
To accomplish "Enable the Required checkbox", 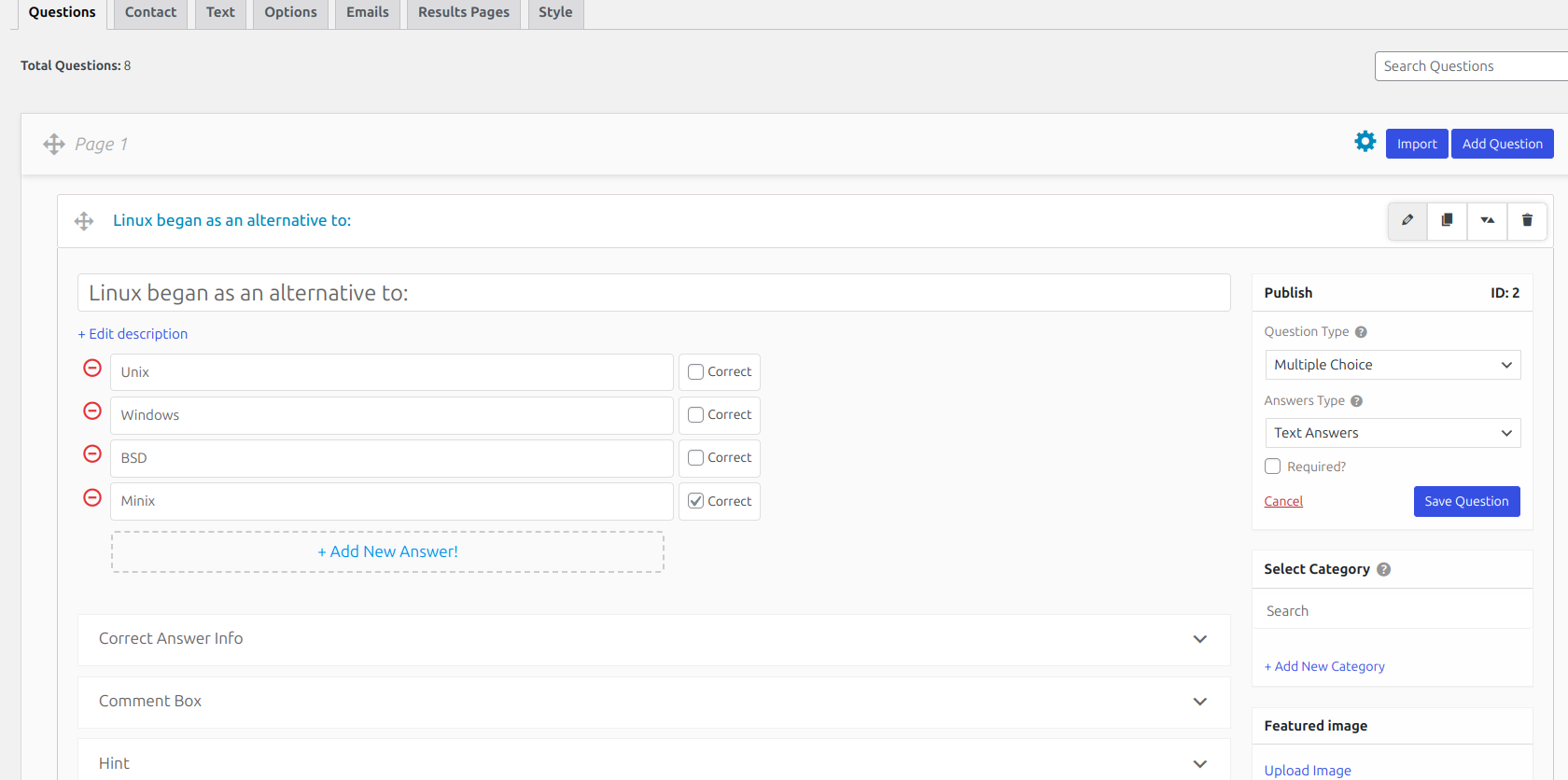I will click(1272, 467).
